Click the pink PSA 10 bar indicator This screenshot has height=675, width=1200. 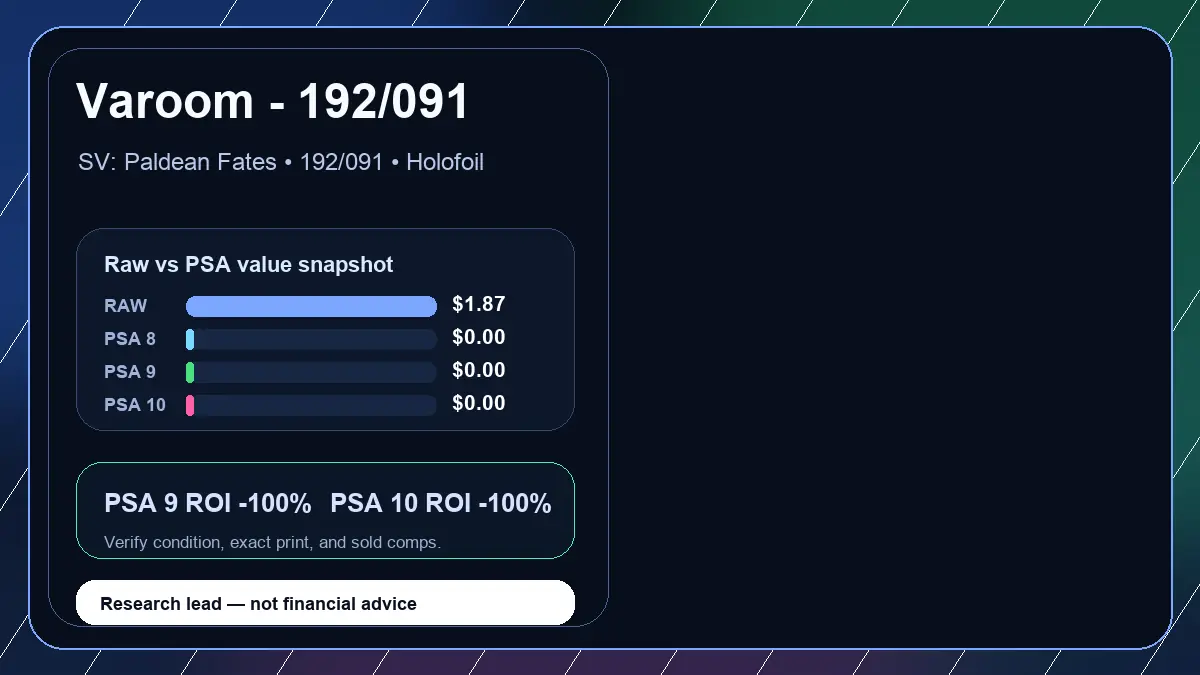[x=190, y=405]
